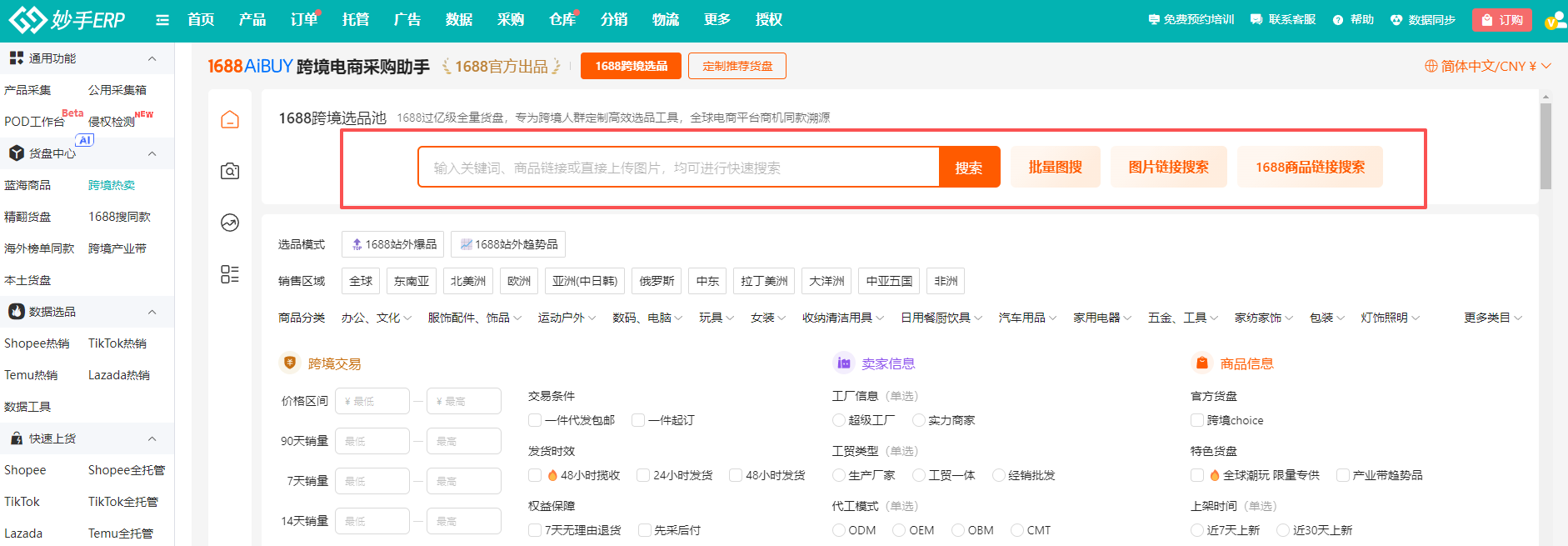Screen dimensions: 1568x546
Task: Toggle the hamburger menu icon
Action: [x=162, y=20]
